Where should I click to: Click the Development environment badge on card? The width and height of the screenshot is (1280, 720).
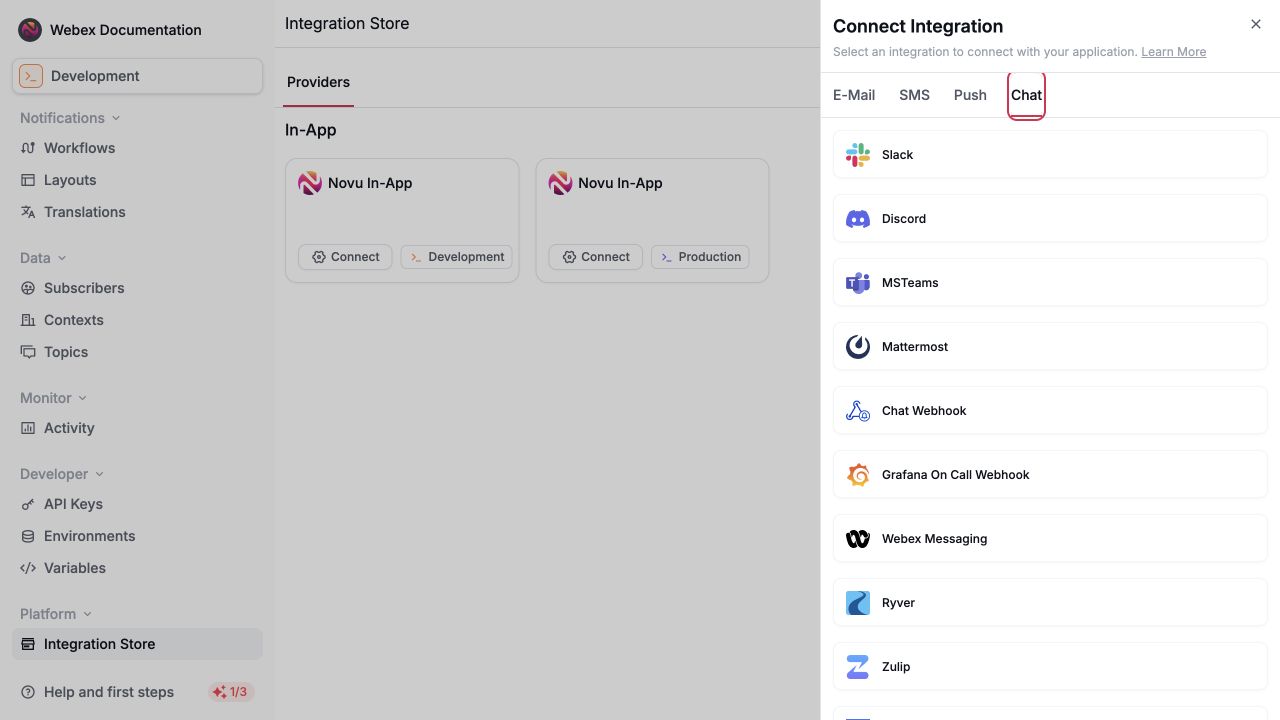(x=457, y=257)
